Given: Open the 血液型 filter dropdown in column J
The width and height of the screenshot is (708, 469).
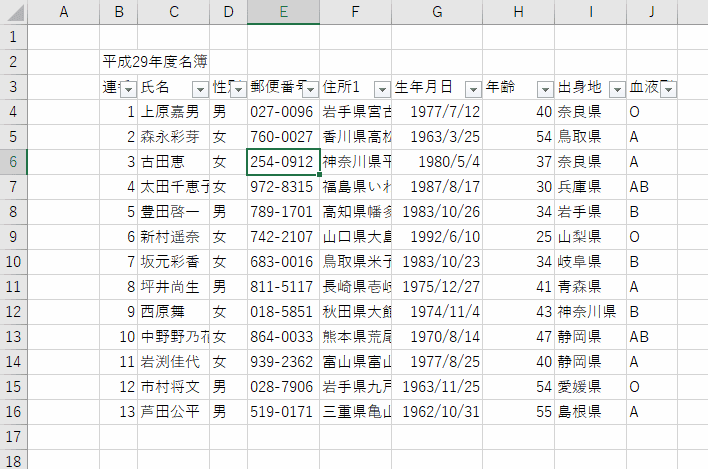Looking at the screenshot, I should 668,89.
